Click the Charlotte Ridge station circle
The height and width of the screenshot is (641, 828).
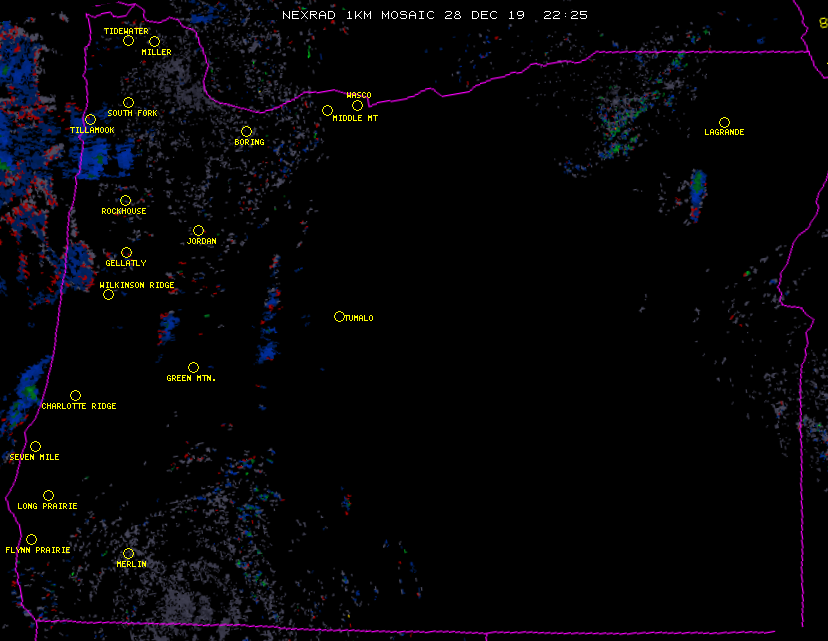pos(75,396)
